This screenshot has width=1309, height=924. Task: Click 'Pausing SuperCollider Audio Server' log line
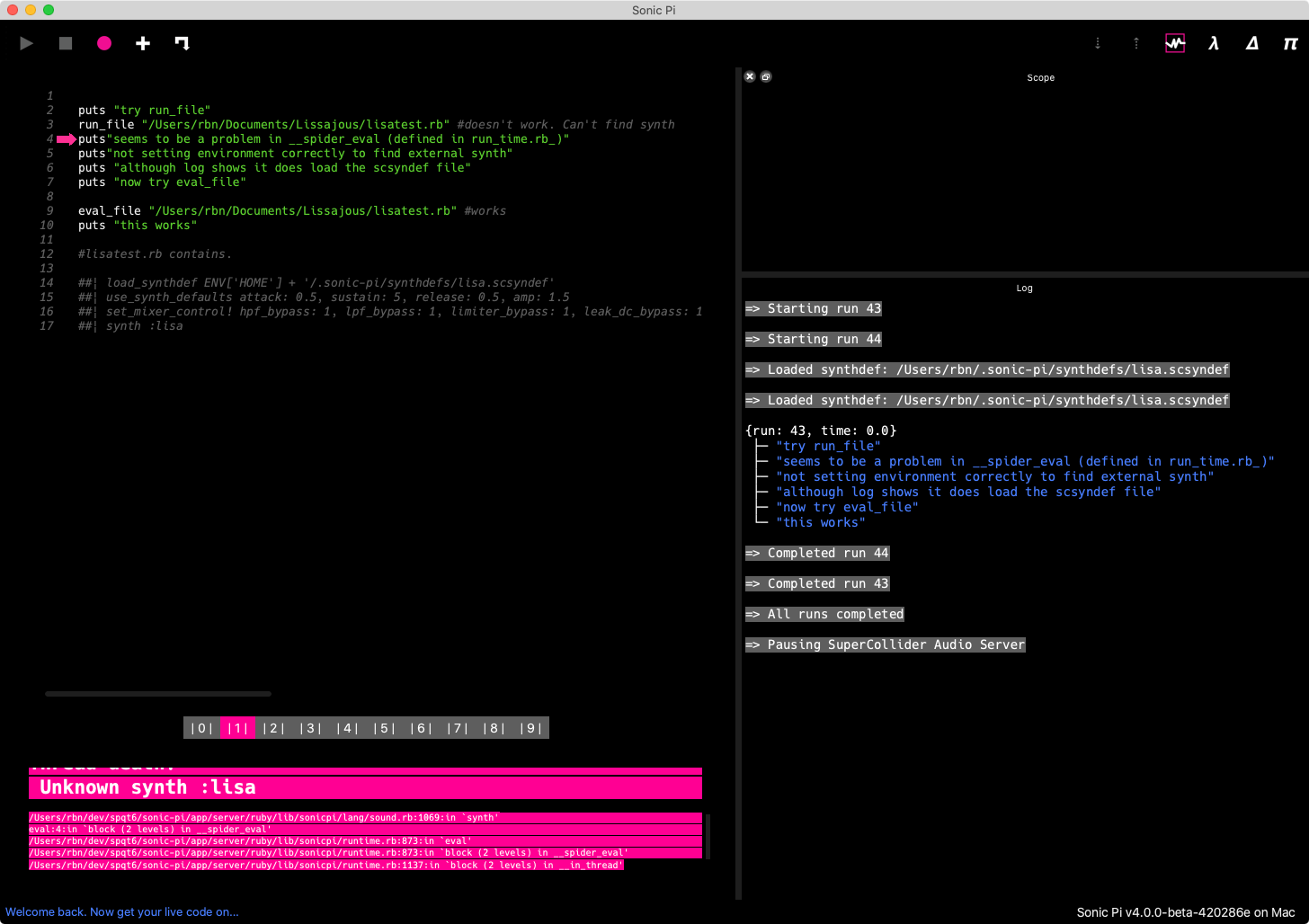(886, 644)
